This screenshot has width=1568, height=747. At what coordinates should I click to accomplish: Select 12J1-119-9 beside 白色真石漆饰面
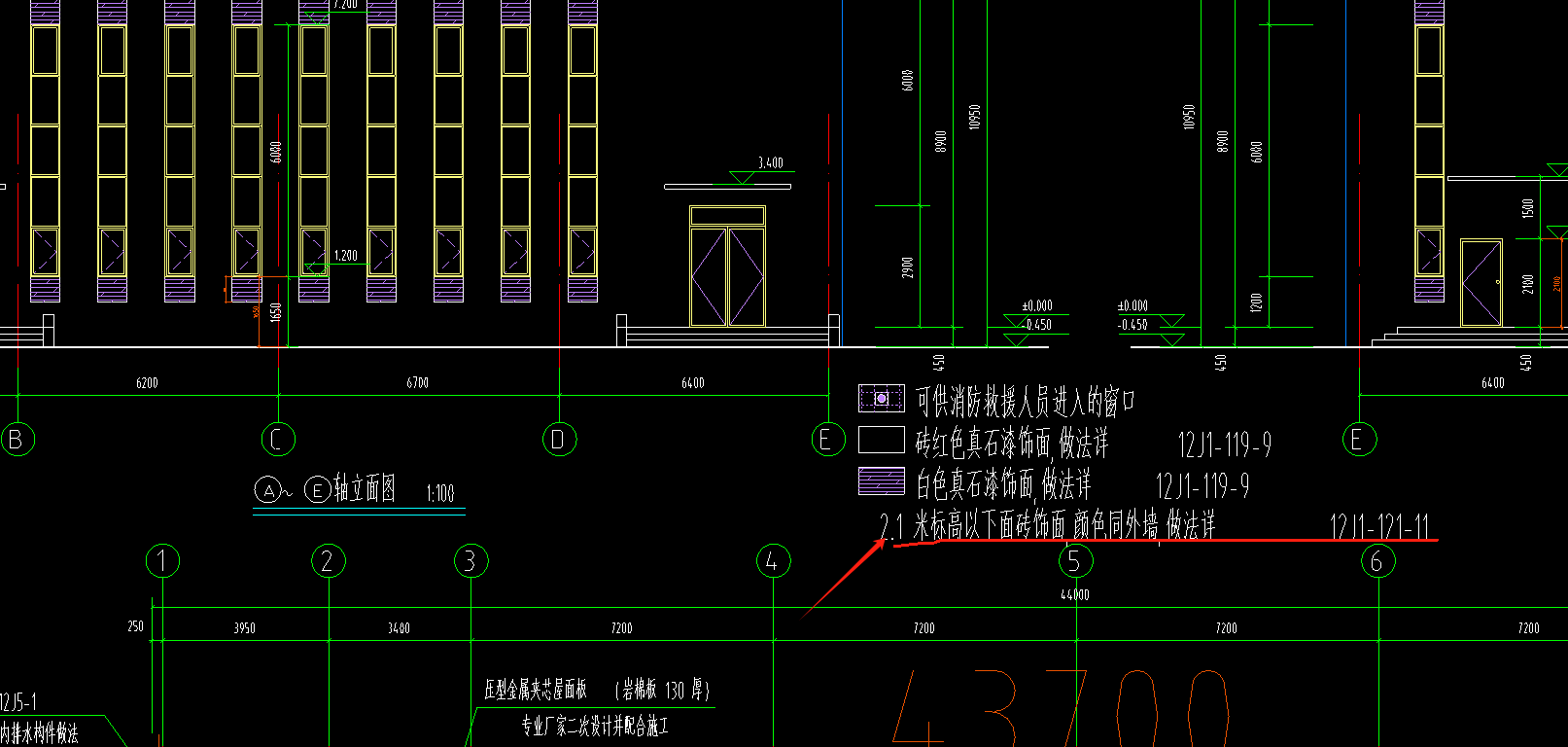point(1202,485)
